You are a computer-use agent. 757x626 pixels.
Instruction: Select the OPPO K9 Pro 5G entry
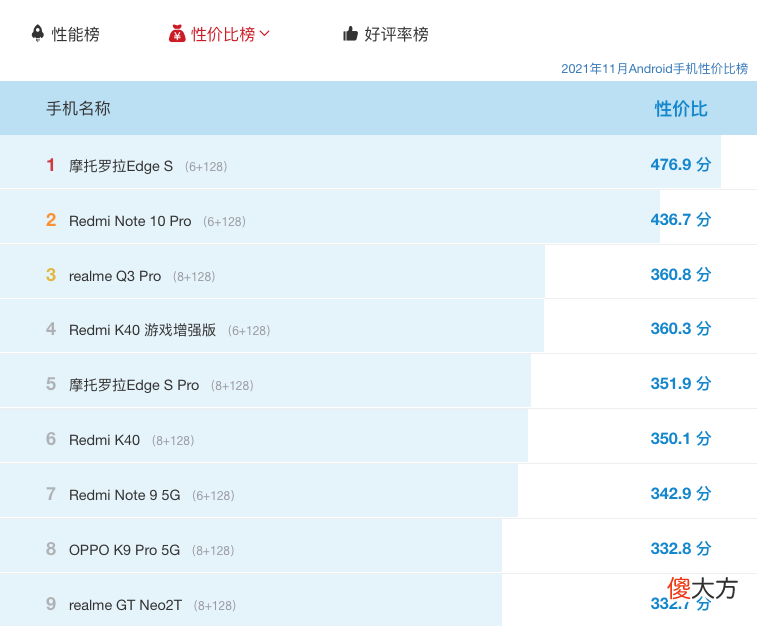124,550
